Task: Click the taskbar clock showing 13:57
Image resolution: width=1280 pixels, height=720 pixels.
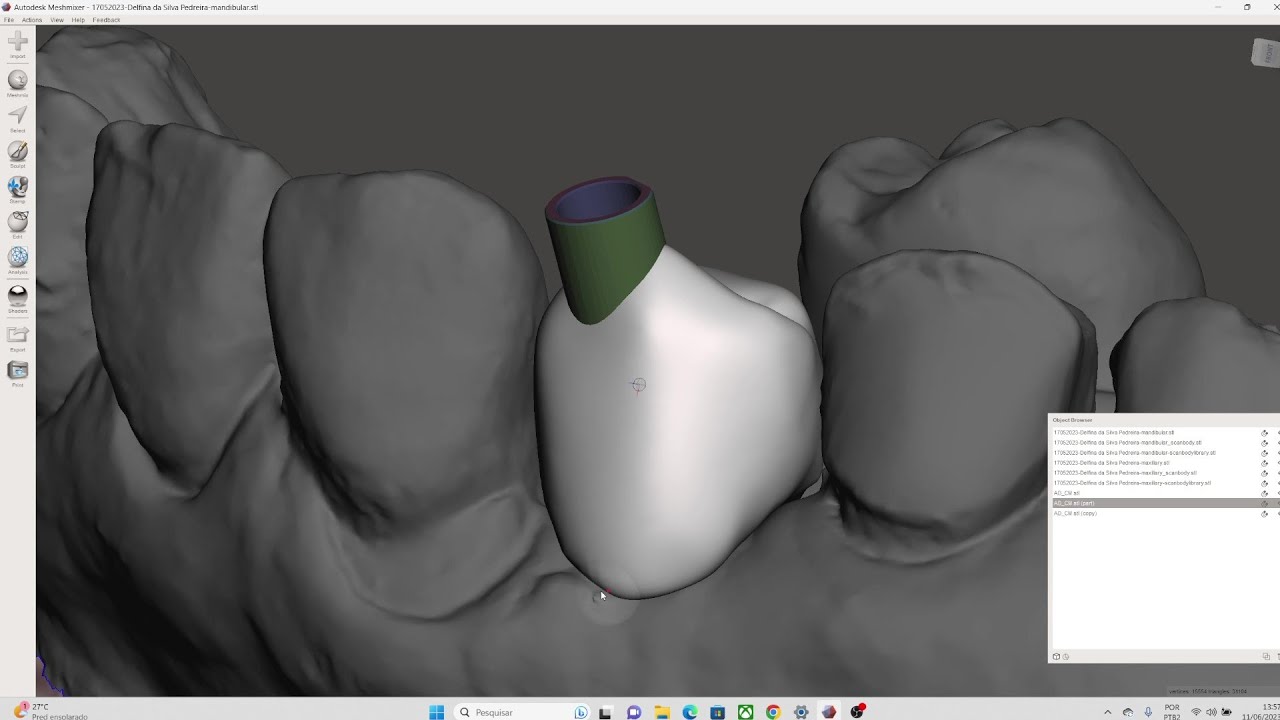Action: (1262, 712)
